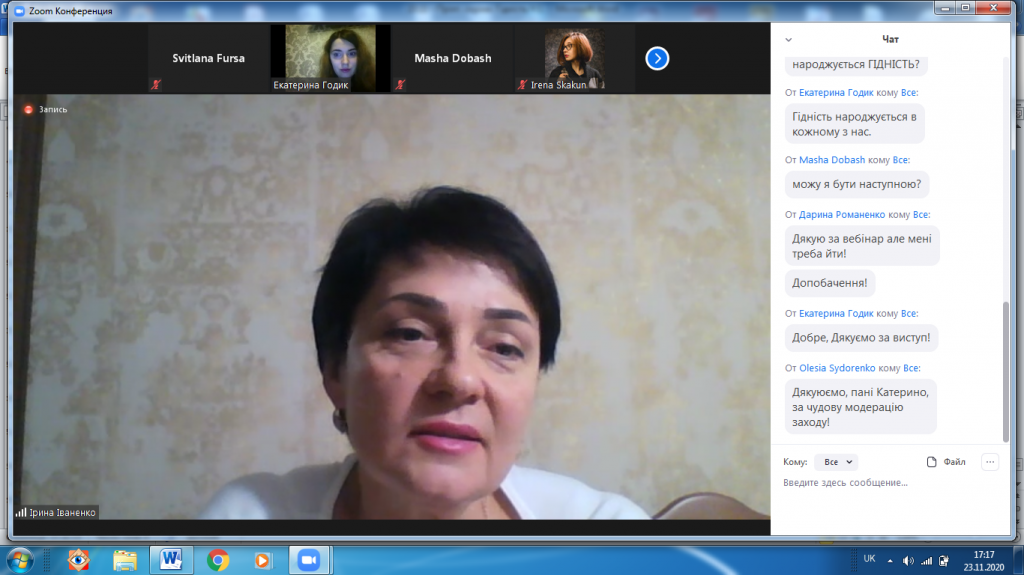This screenshot has width=1024, height=575.
Task: Select message 'Дякую за вебінар але мені треба йти!'
Action: click(x=862, y=246)
